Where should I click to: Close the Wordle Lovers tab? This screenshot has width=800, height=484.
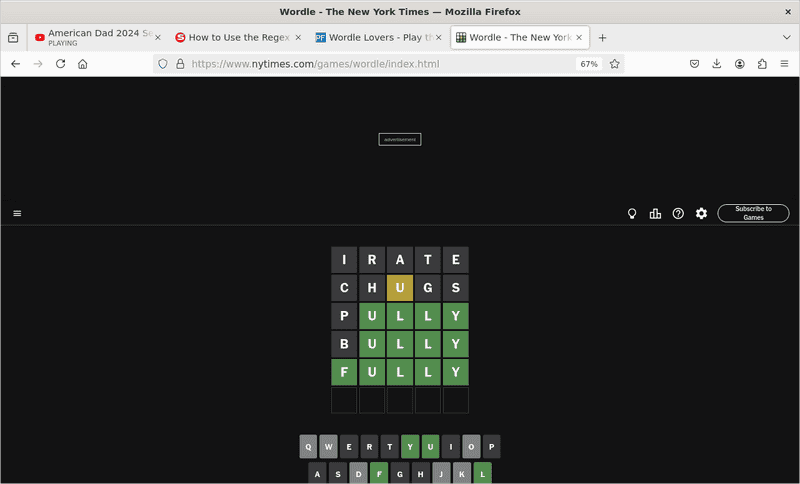point(439,38)
